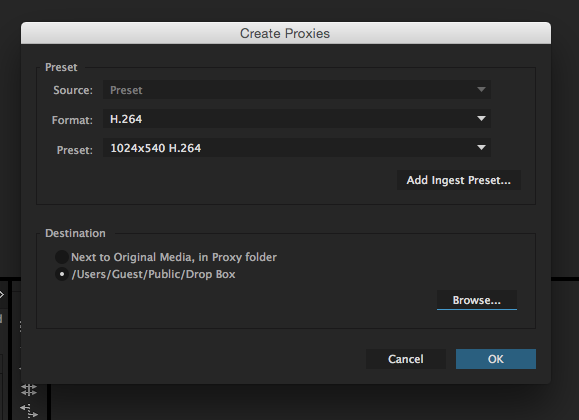Choose Next to Original Media radio option
579x420 pixels.
tap(61, 257)
